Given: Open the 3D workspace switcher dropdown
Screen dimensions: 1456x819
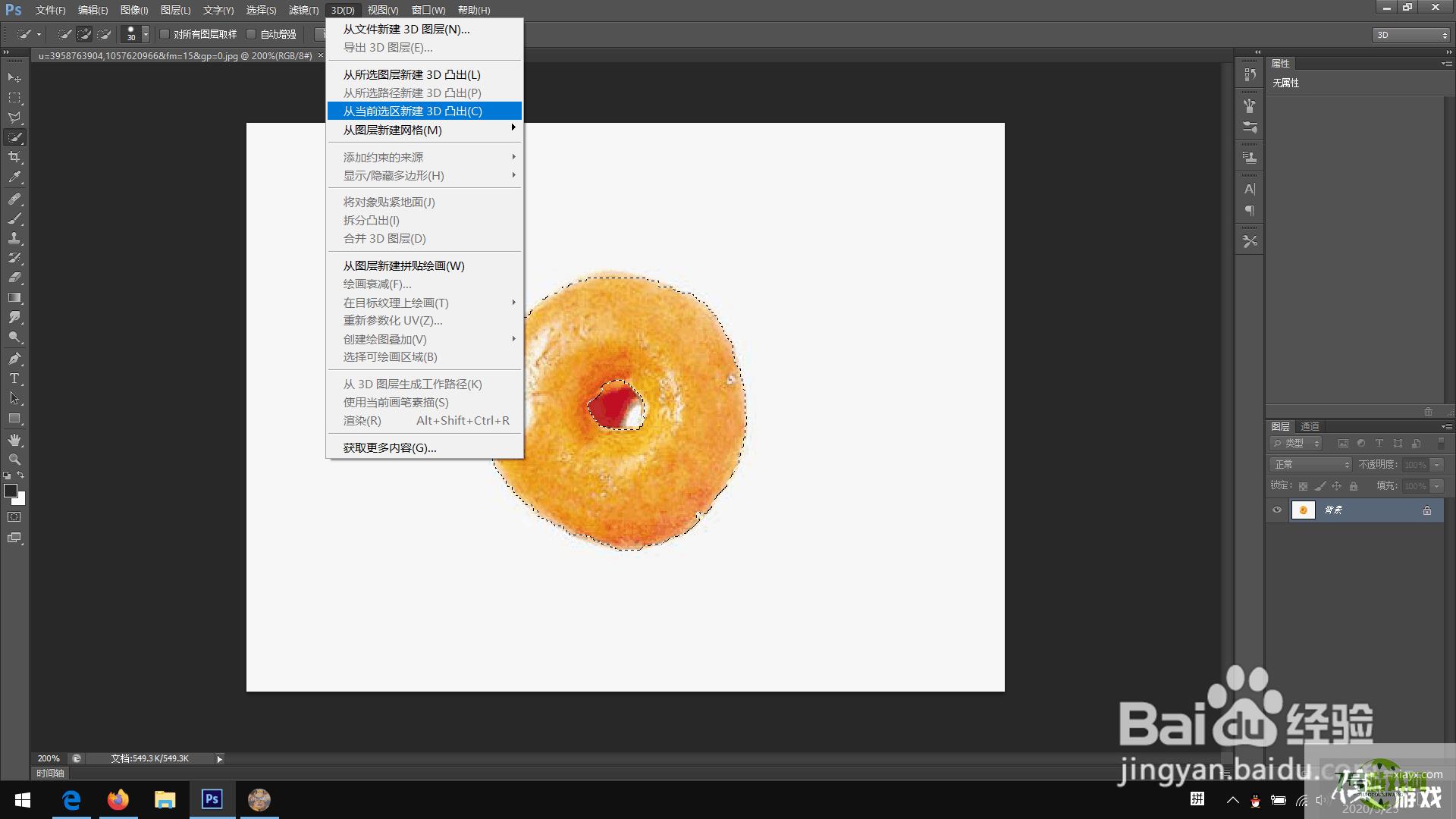Looking at the screenshot, I should pos(1410,35).
